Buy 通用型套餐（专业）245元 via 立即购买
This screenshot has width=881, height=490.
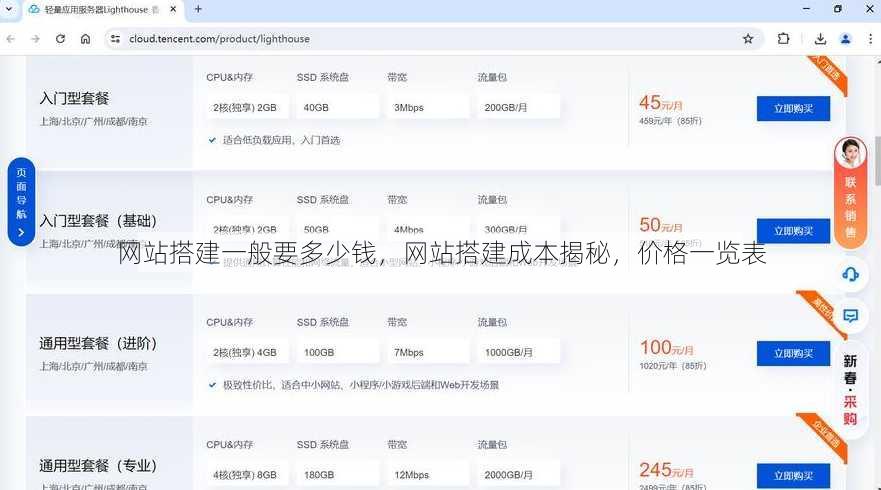point(793,476)
